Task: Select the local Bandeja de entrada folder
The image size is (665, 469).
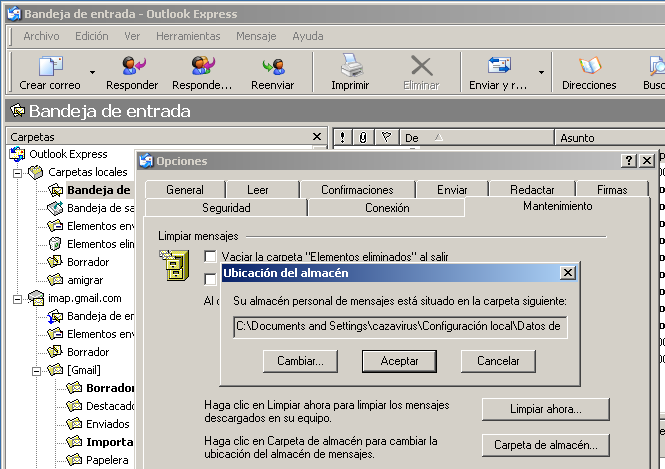Action: pos(98,190)
